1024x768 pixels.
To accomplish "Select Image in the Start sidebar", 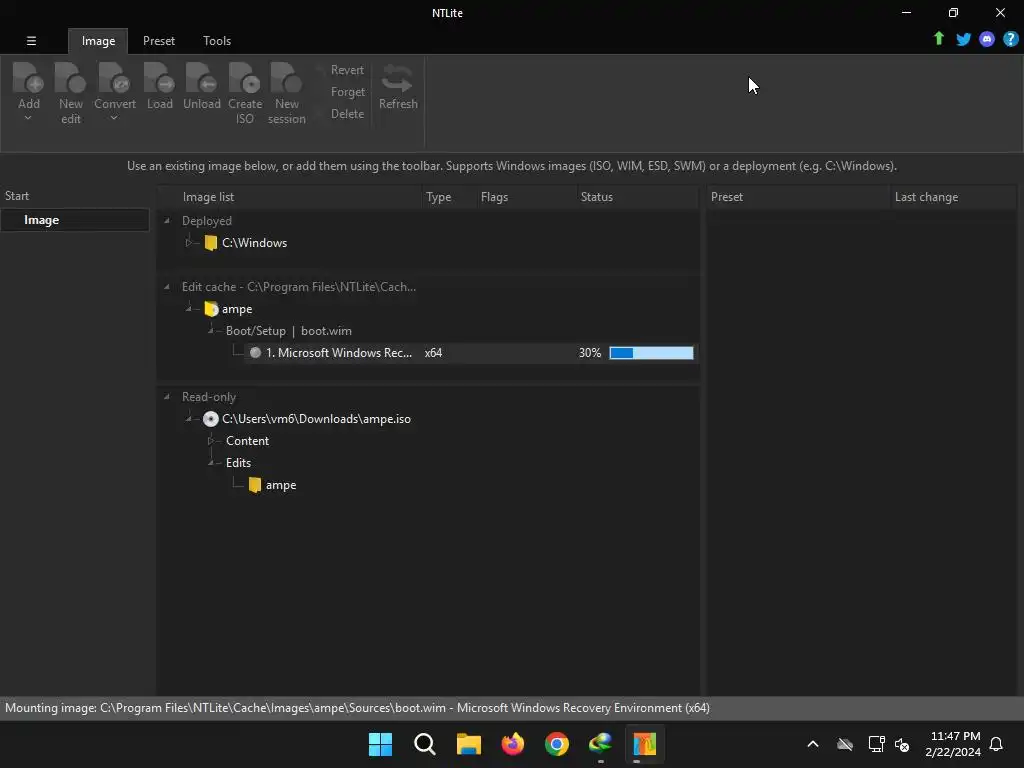I will [74, 220].
